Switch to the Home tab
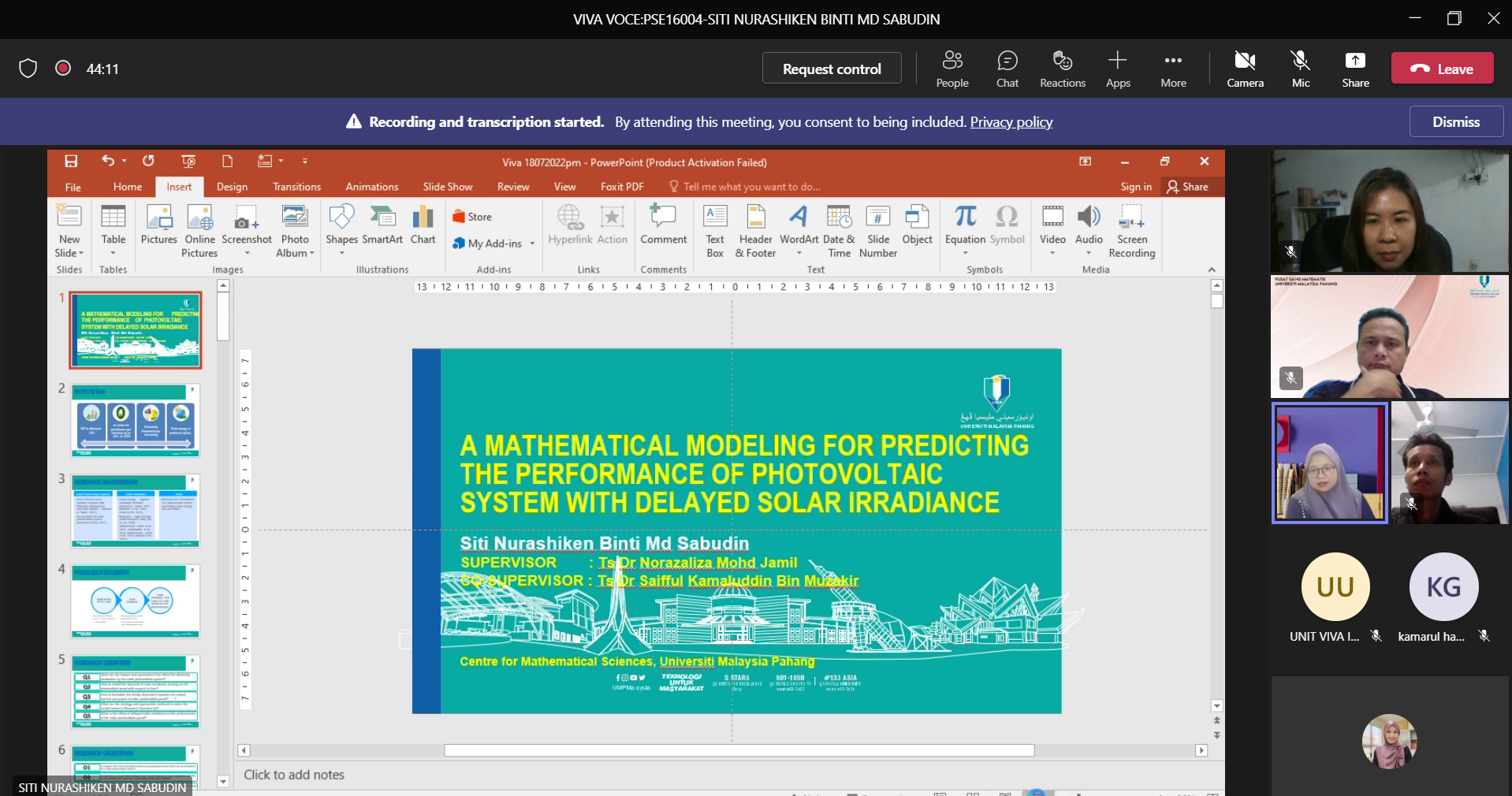 click(128, 187)
